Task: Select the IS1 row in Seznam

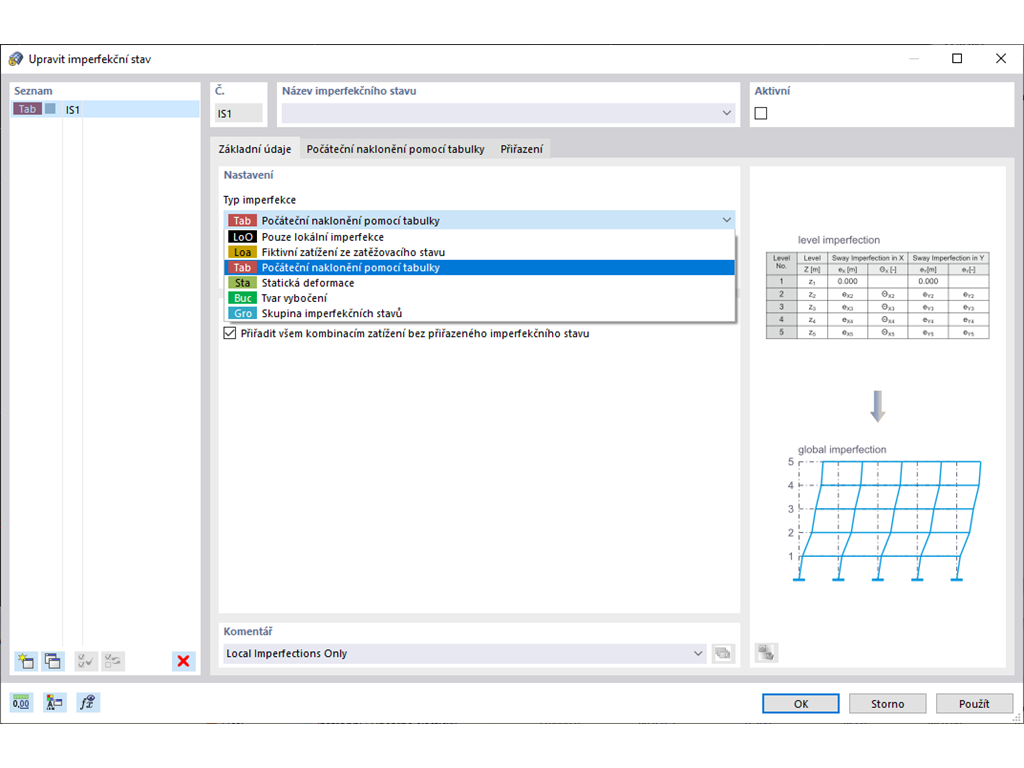Action: [x=105, y=109]
